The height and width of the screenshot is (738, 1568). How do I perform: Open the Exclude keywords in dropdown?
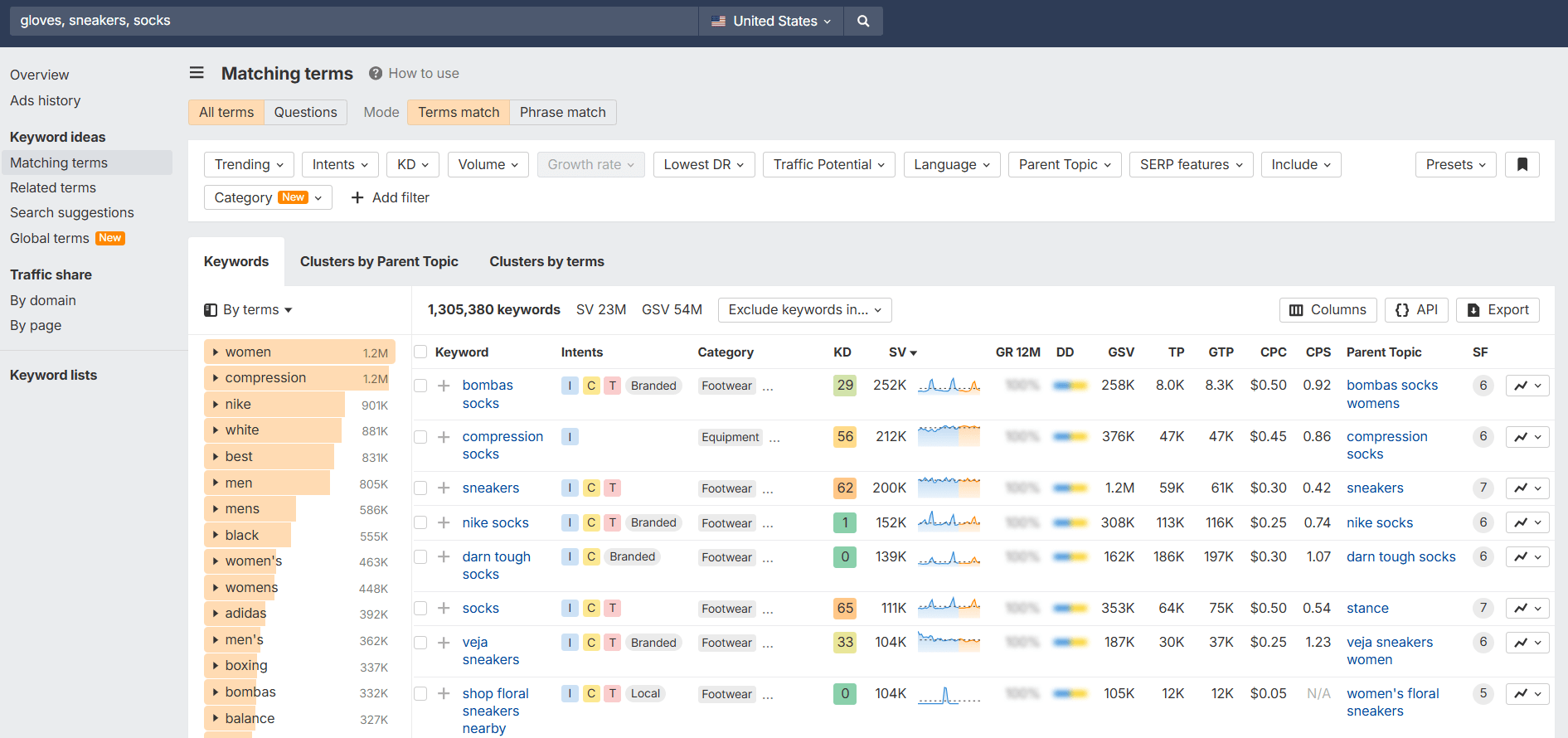pyautogui.click(x=805, y=309)
